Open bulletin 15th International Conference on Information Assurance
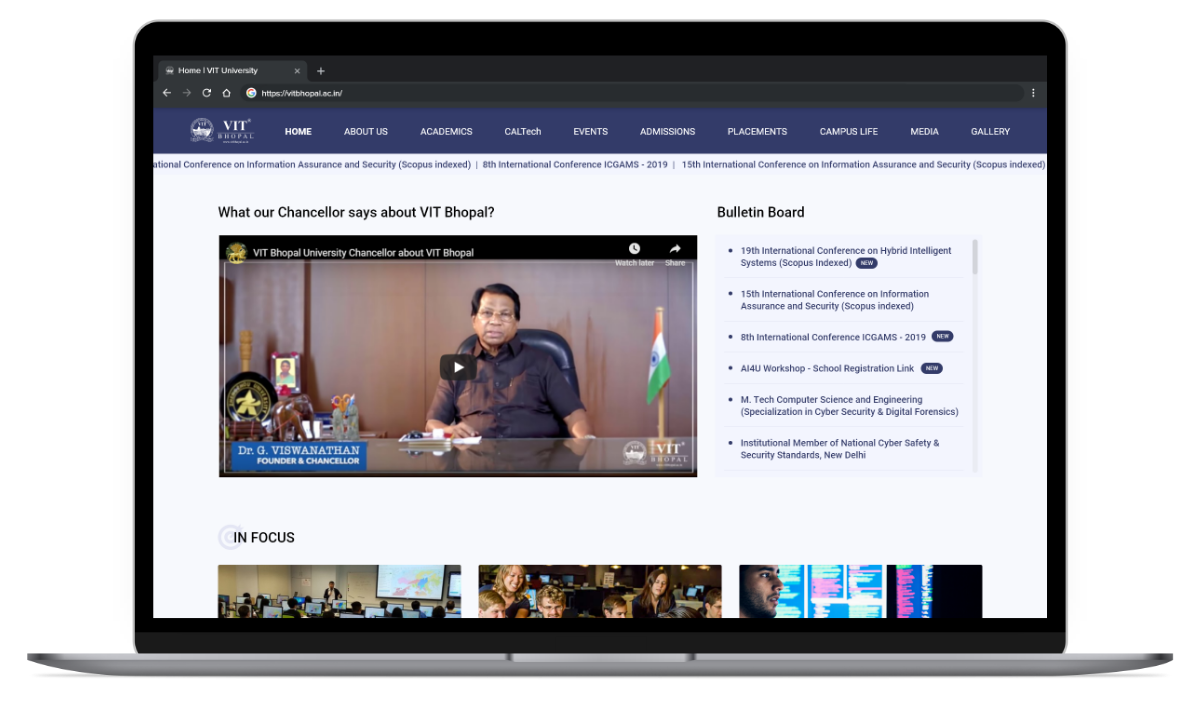1185x701 pixels. point(834,300)
